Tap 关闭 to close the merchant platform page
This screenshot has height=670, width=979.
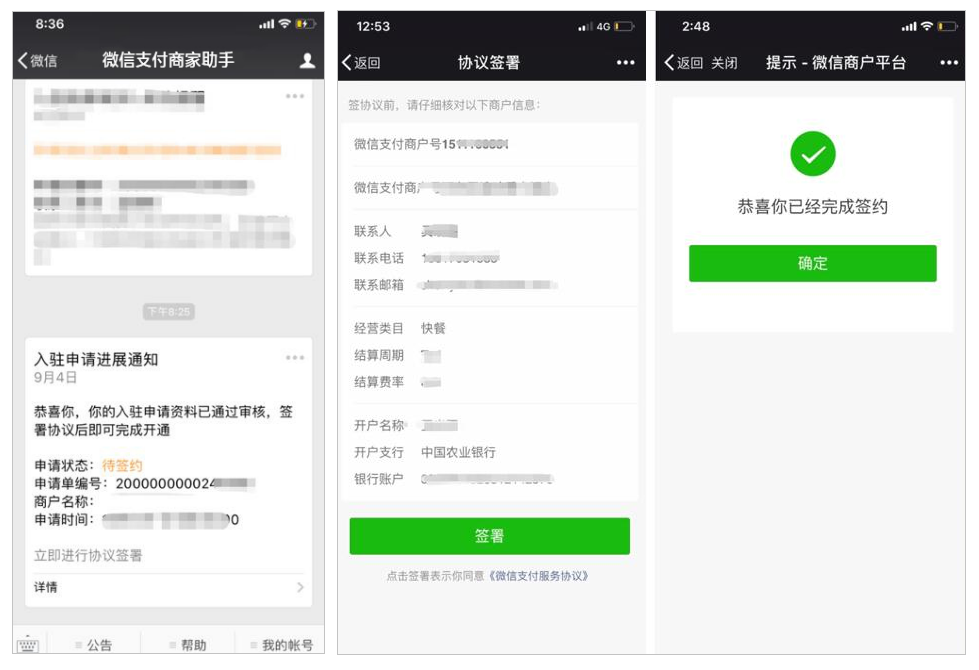coord(724,62)
